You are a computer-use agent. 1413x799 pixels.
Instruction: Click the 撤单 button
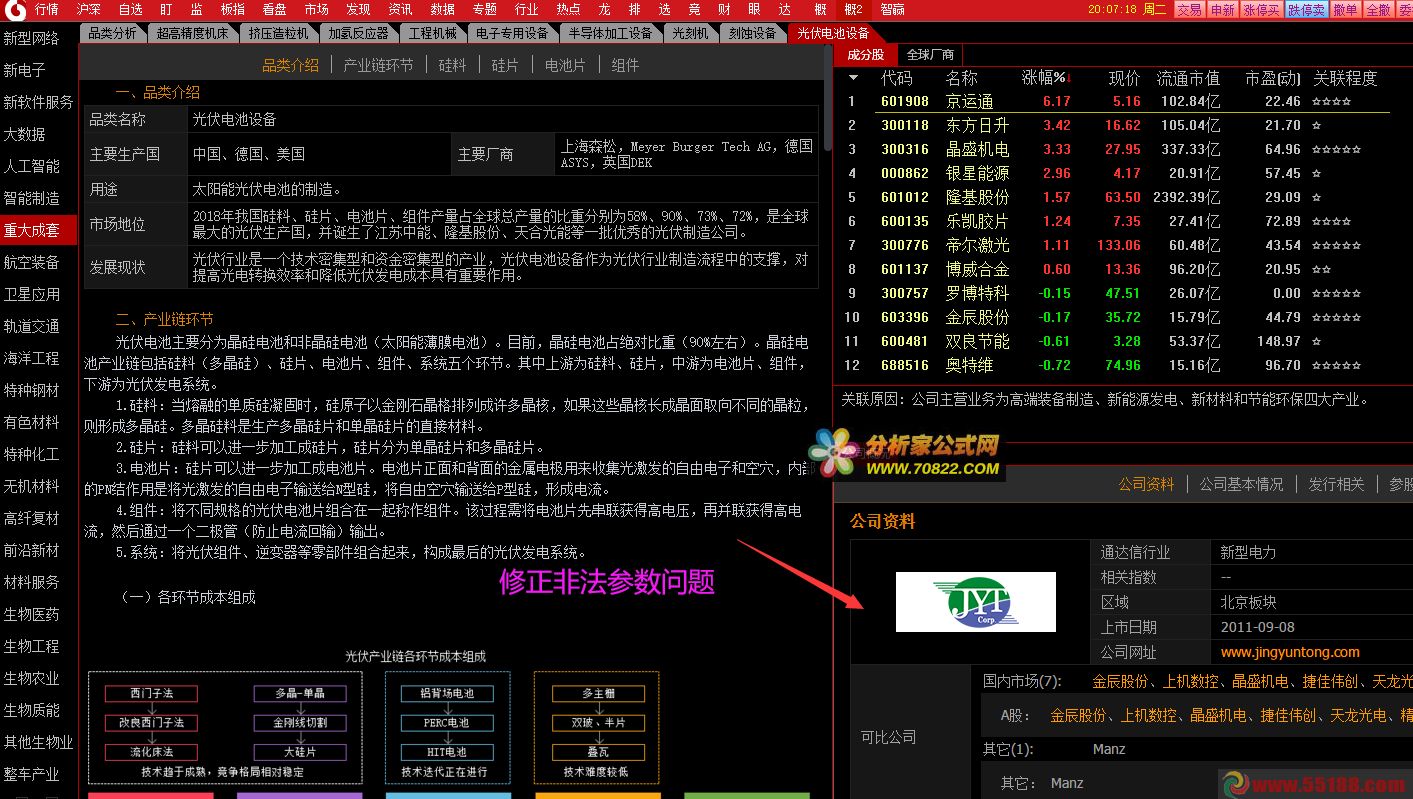tap(1345, 9)
